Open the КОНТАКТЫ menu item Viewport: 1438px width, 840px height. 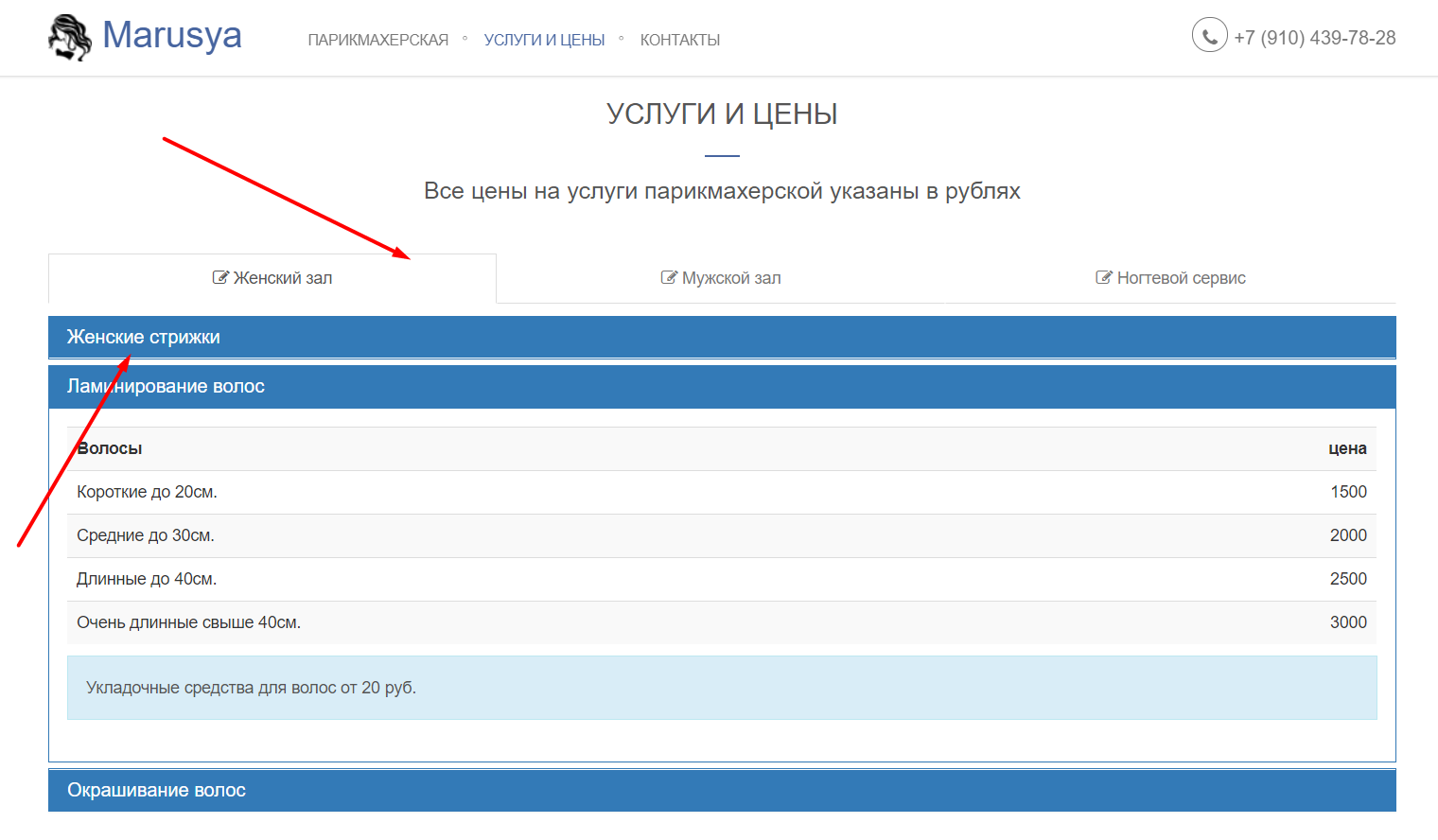pos(680,40)
